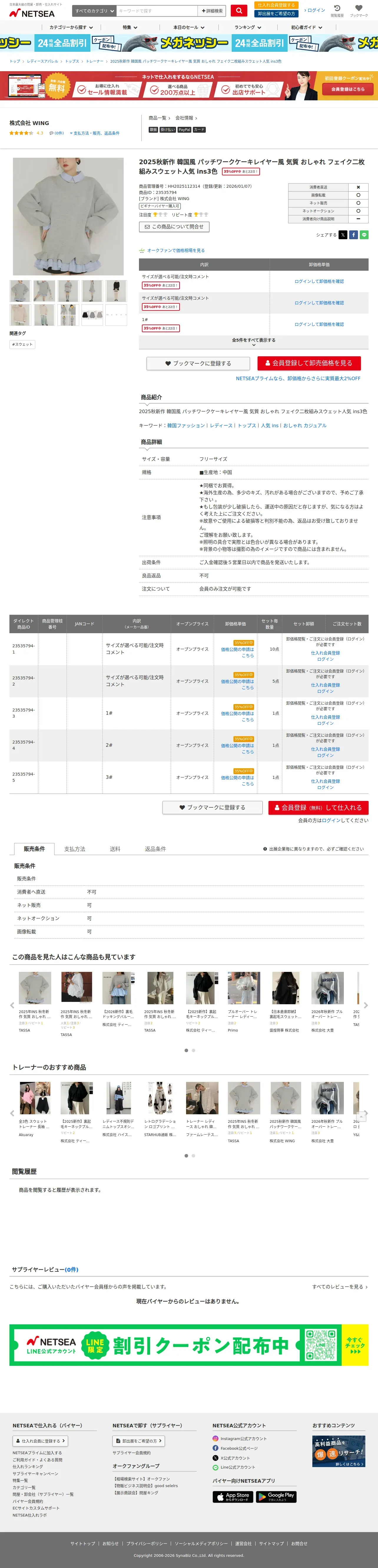Click the Line official account icon in footer
Image resolution: width=378 pixels, height=1568 pixels.
pyautogui.click(x=215, y=1467)
